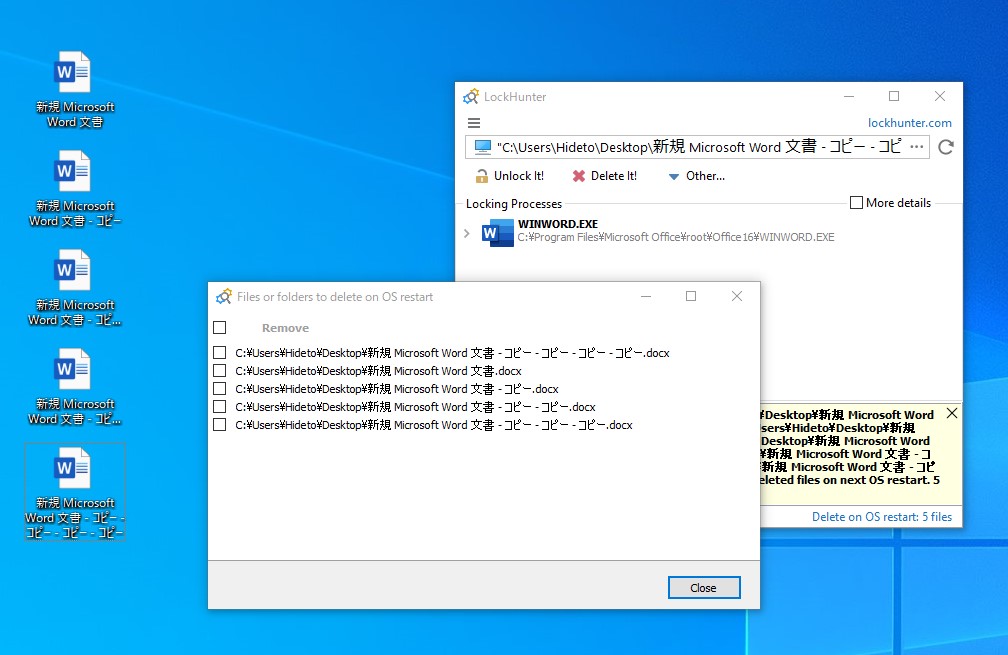The width and height of the screenshot is (1008, 655).
Task: Enable the More details checkbox
Action: (x=857, y=202)
